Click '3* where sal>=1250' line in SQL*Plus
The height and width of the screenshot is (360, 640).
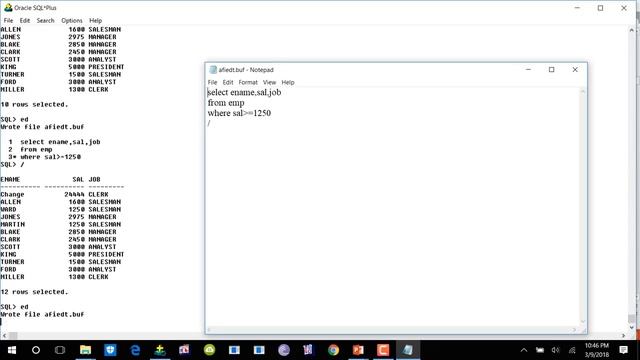click(44, 157)
